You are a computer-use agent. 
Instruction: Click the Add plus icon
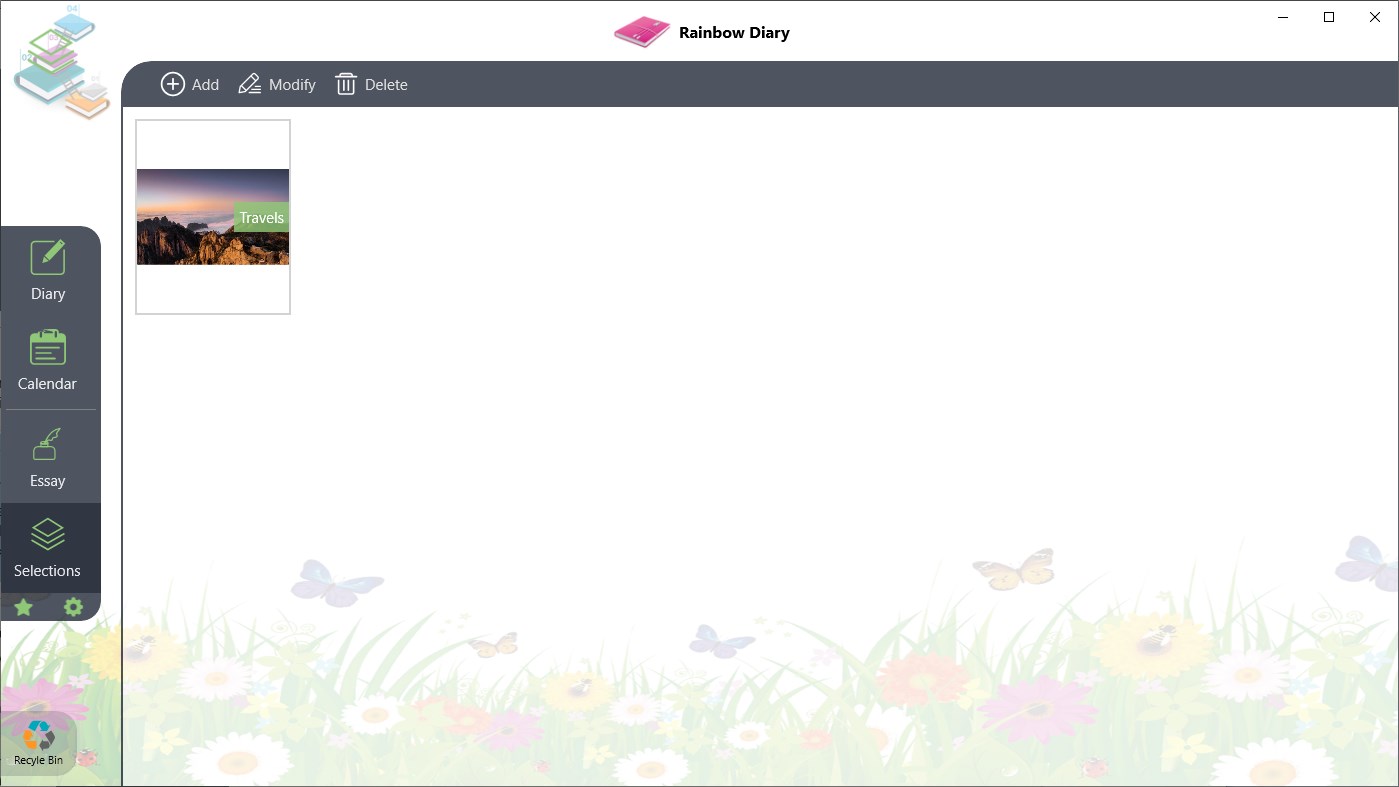click(173, 84)
